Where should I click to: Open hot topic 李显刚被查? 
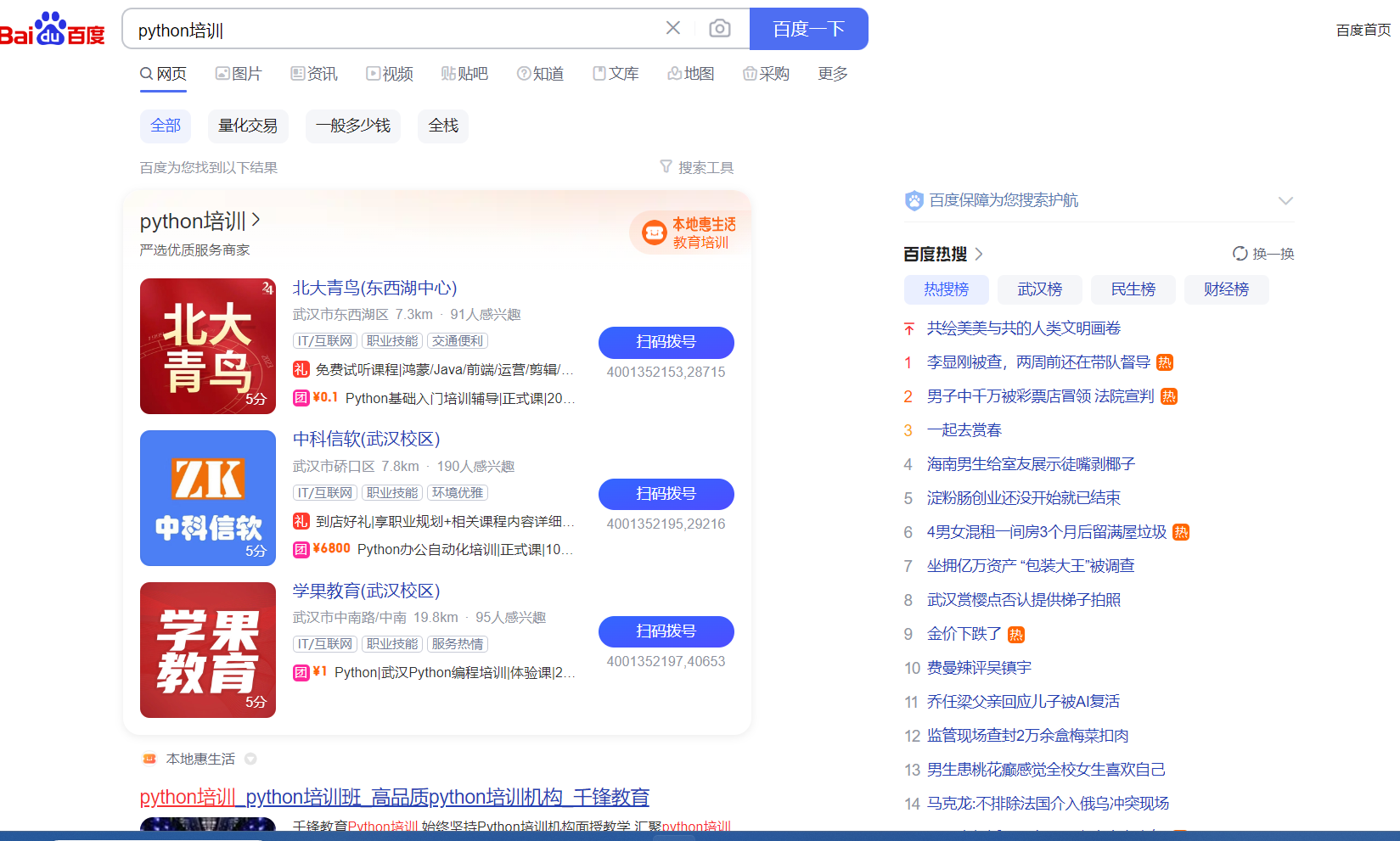tap(1038, 362)
